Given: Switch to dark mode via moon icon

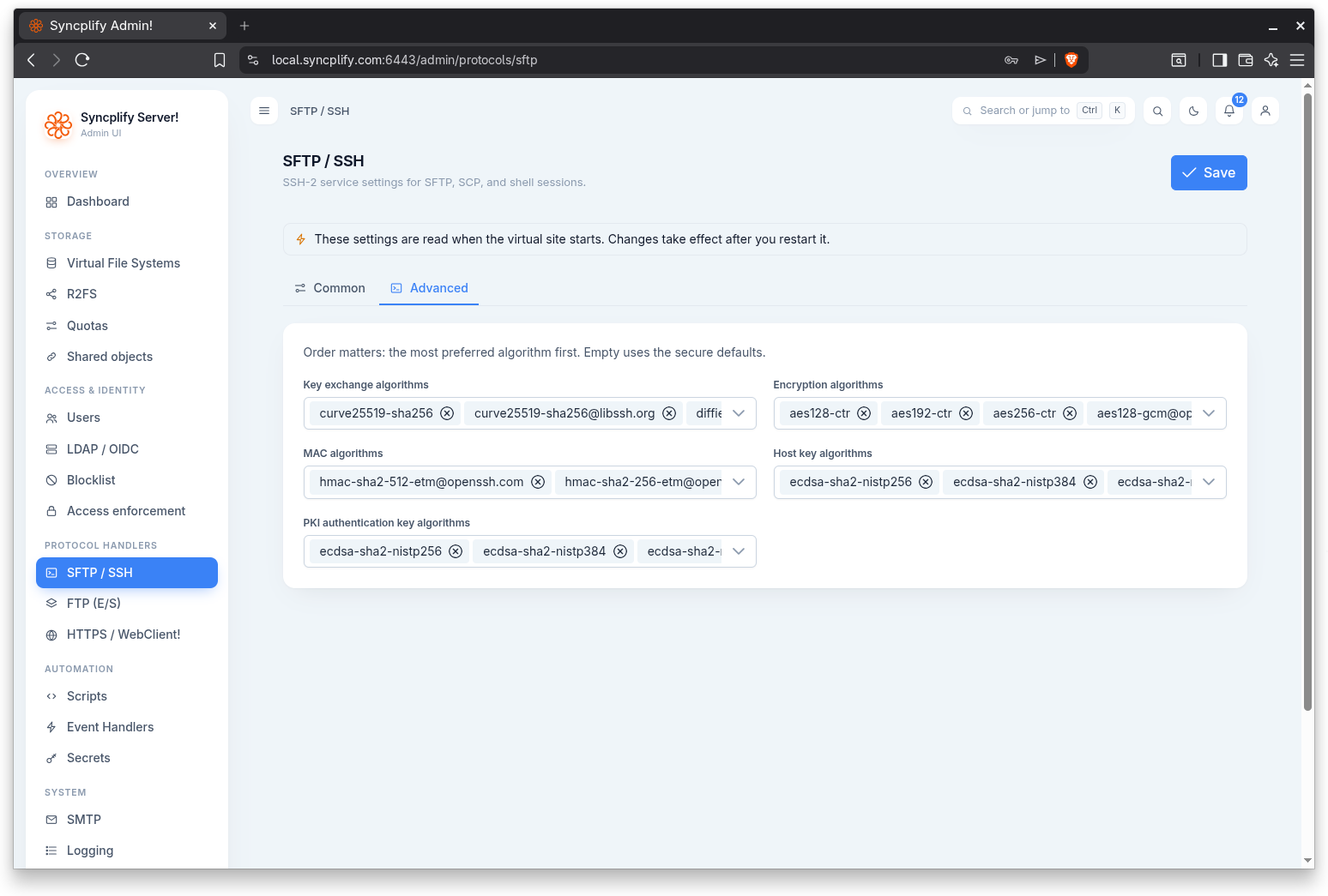Looking at the screenshot, I should [x=1193, y=111].
